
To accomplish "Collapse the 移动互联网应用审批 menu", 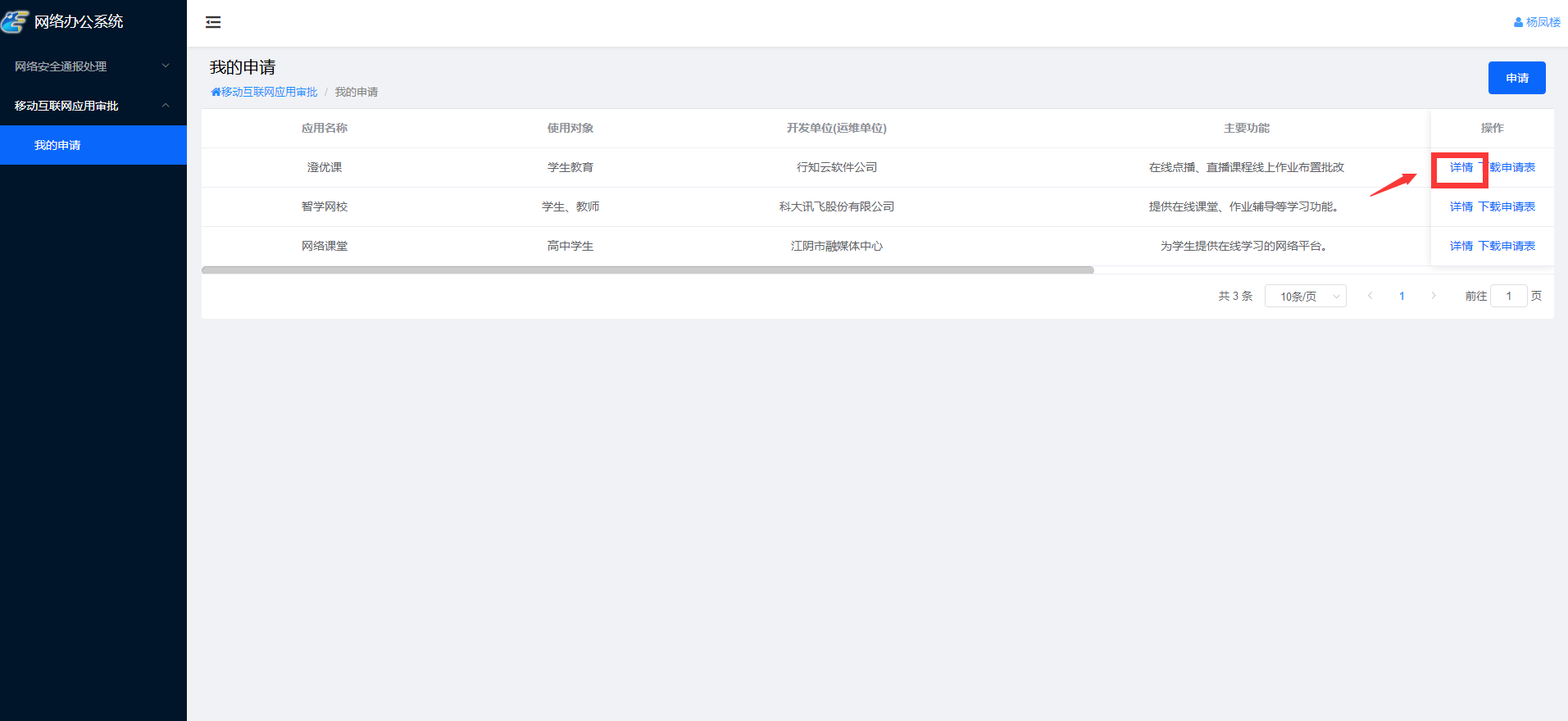I will coord(93,106).
